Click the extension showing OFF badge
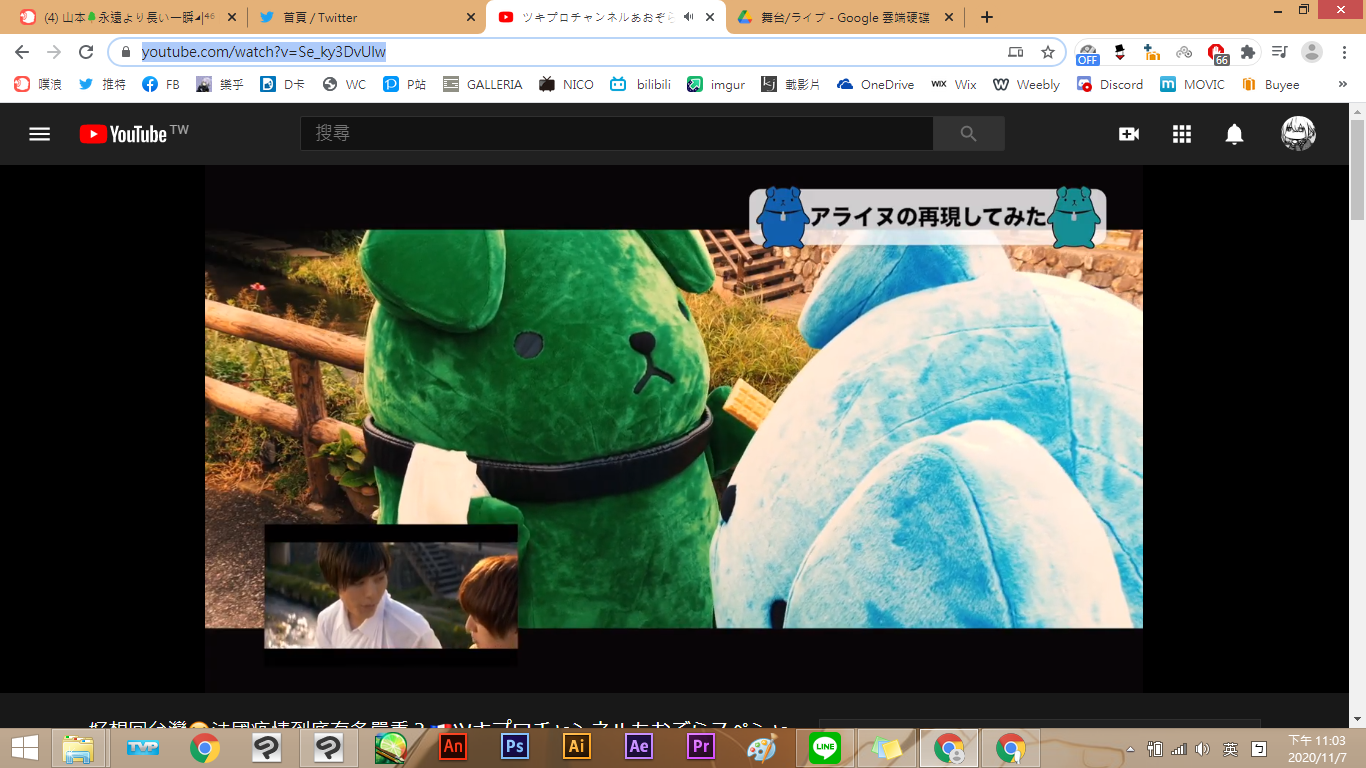The width and height of the screenshot is (1366, 768). pyautogui.click(x=1088, y=53)
